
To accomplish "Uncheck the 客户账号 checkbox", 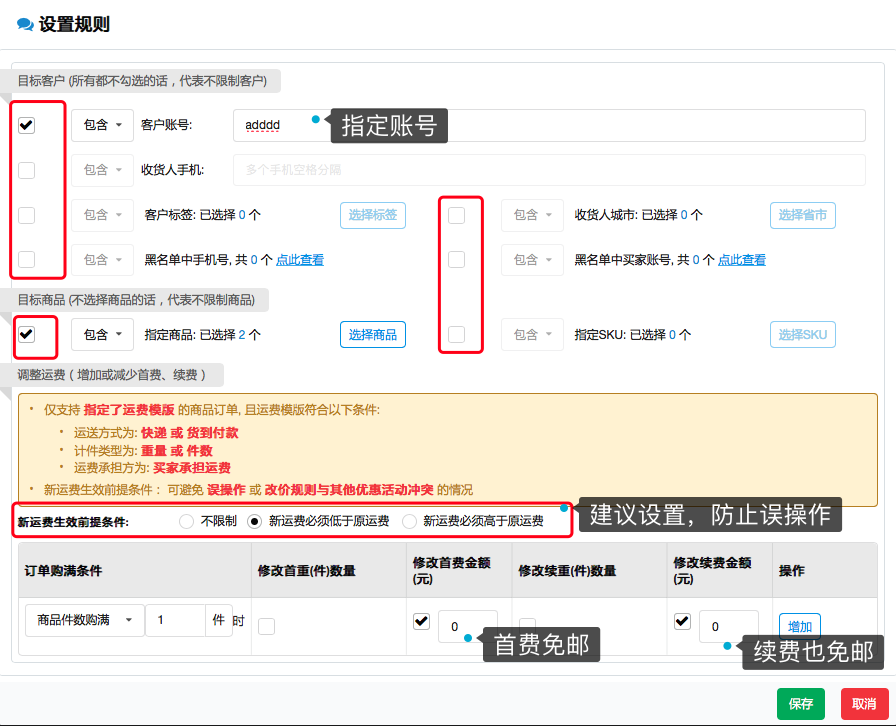I will 27,126.
